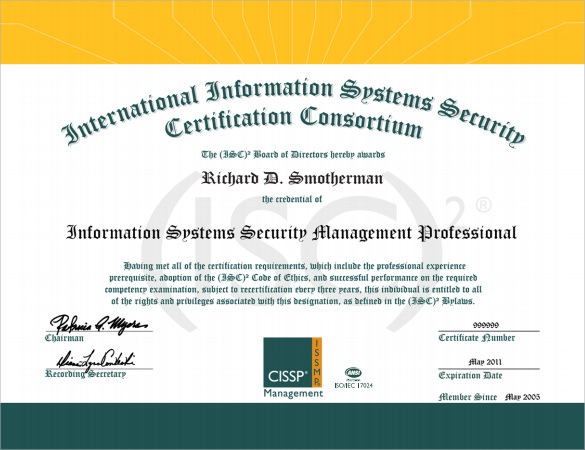This screenshot has height=450, width=585.
Task: Click the Chairman label under signature
Action: coord(64,338)
